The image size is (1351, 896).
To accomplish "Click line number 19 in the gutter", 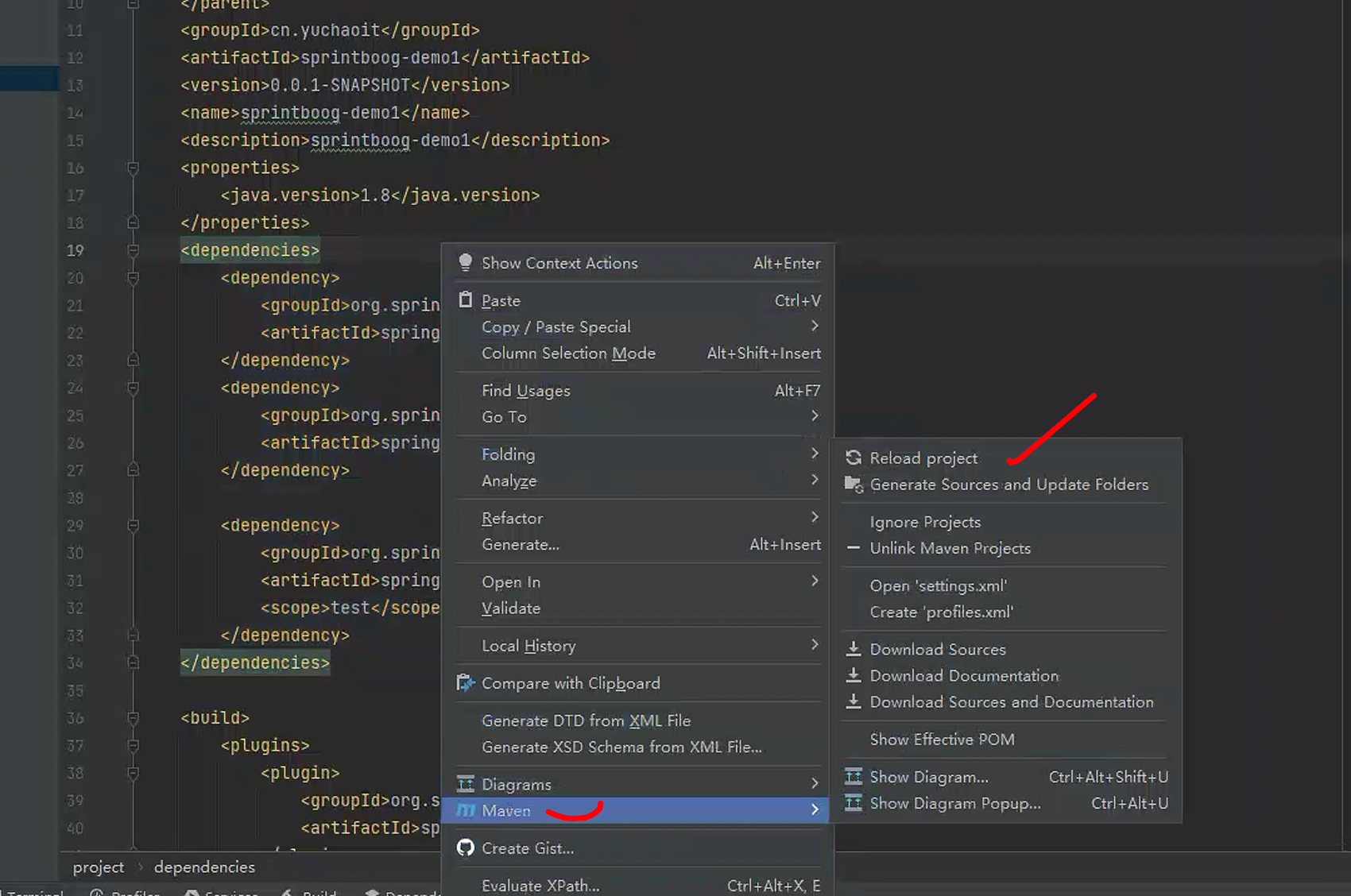I will pos(75,251).
